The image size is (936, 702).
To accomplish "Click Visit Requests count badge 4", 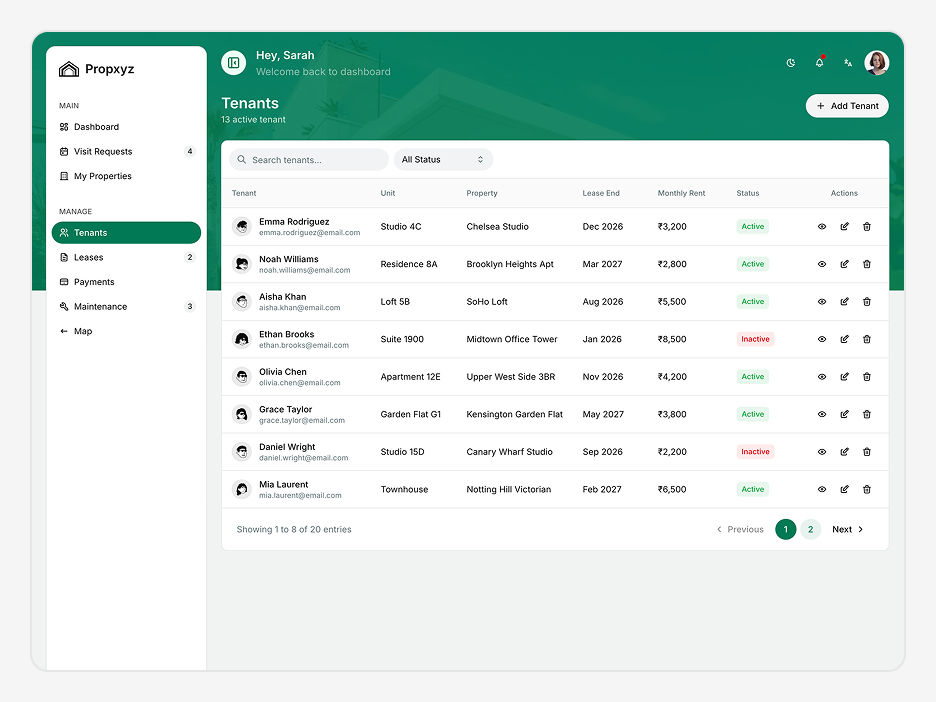I will click(x=190, y=151).
